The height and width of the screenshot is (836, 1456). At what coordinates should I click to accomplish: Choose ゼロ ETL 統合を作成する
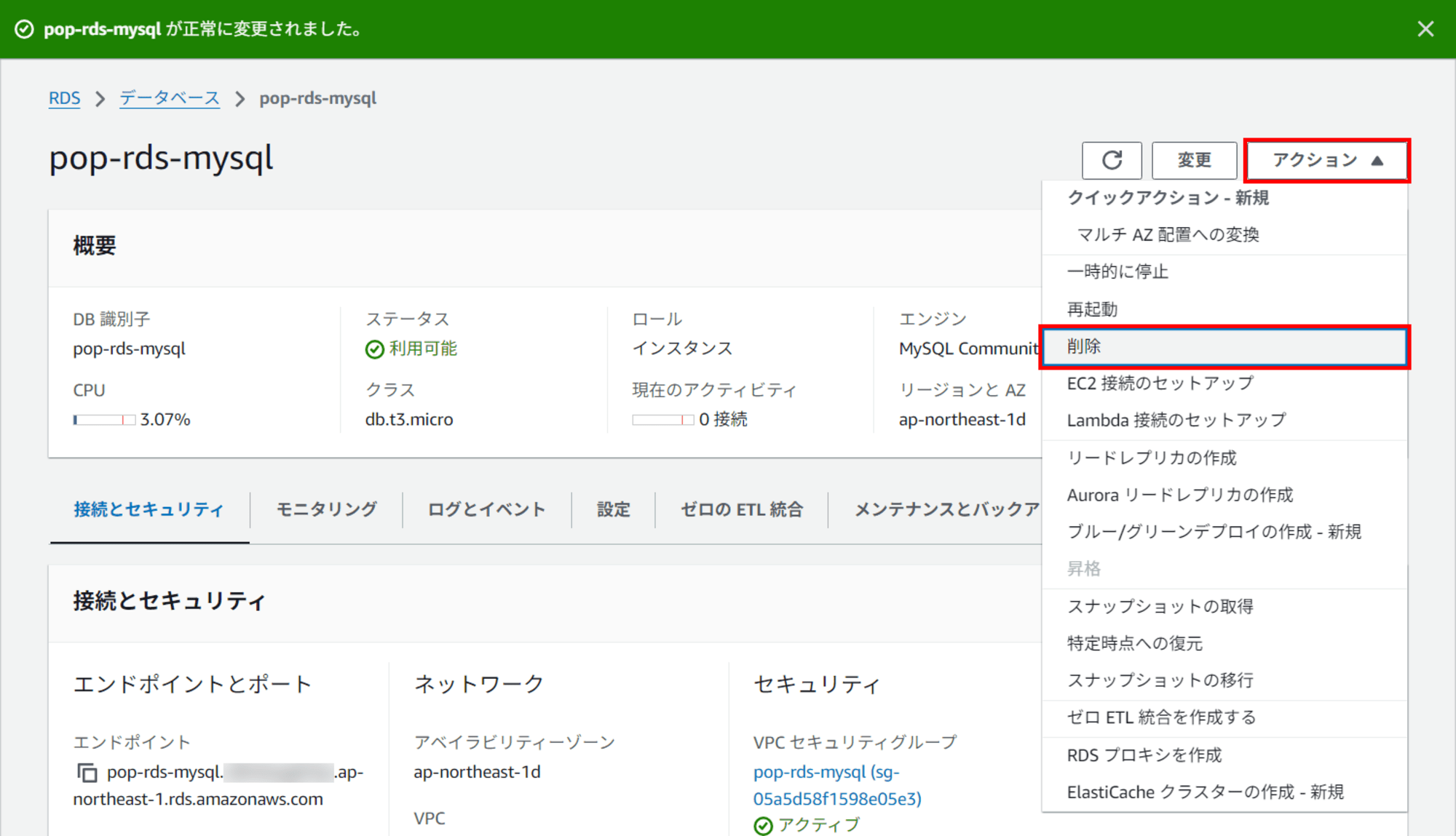(1224, 718)
